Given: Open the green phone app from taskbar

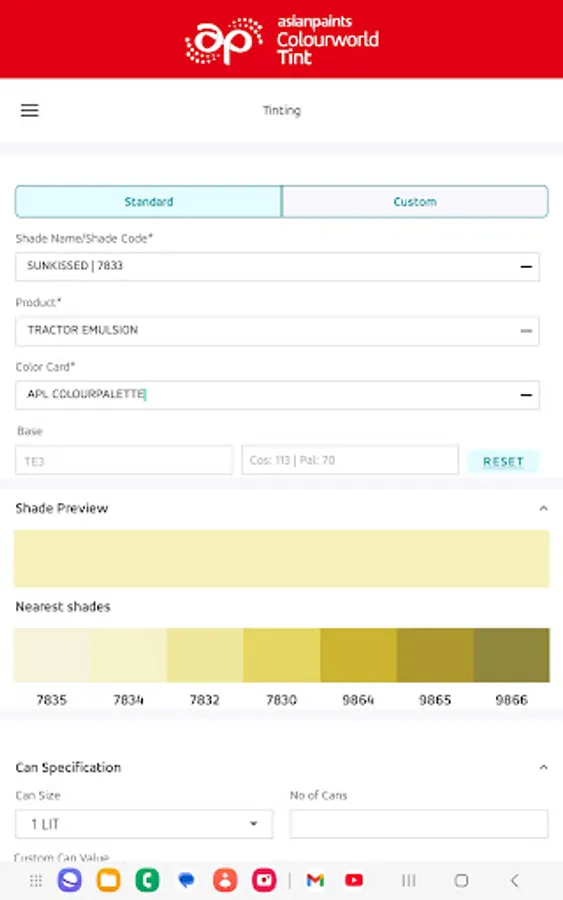Looking at the screenshot, I should click(x=147, y=880).
